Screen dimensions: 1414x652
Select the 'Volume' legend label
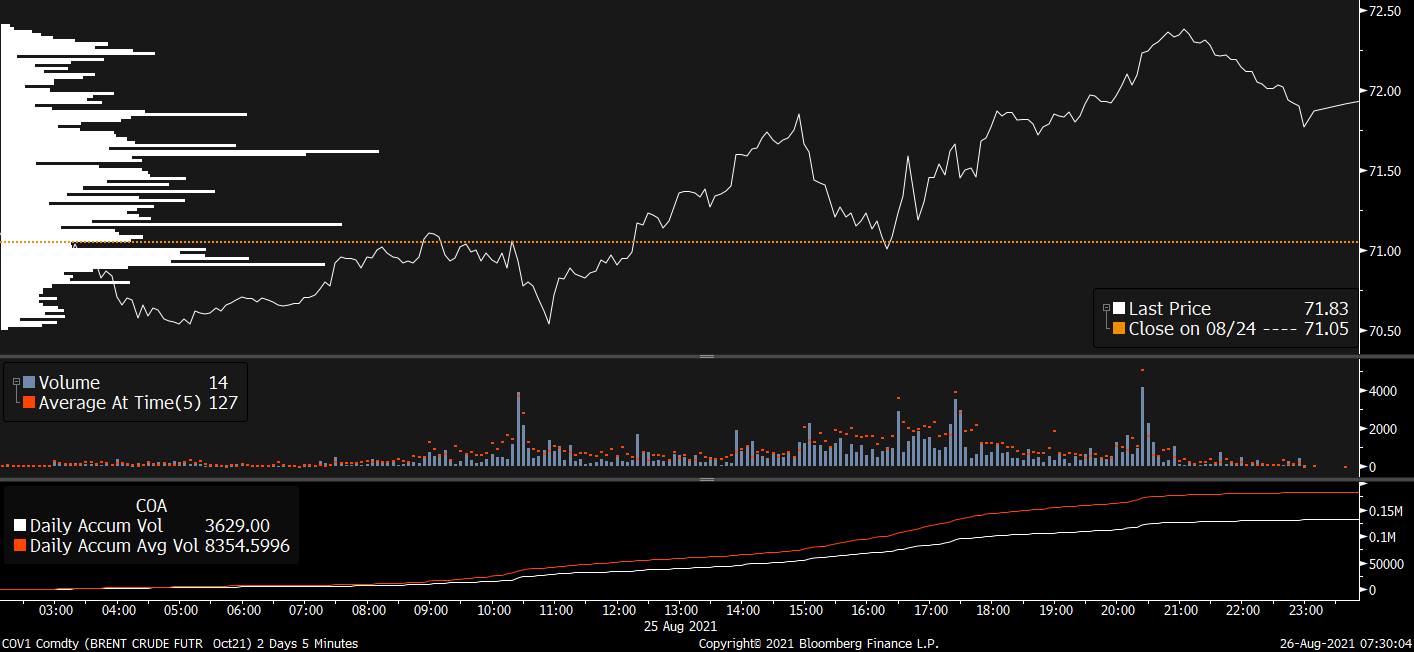pos(69,382)
